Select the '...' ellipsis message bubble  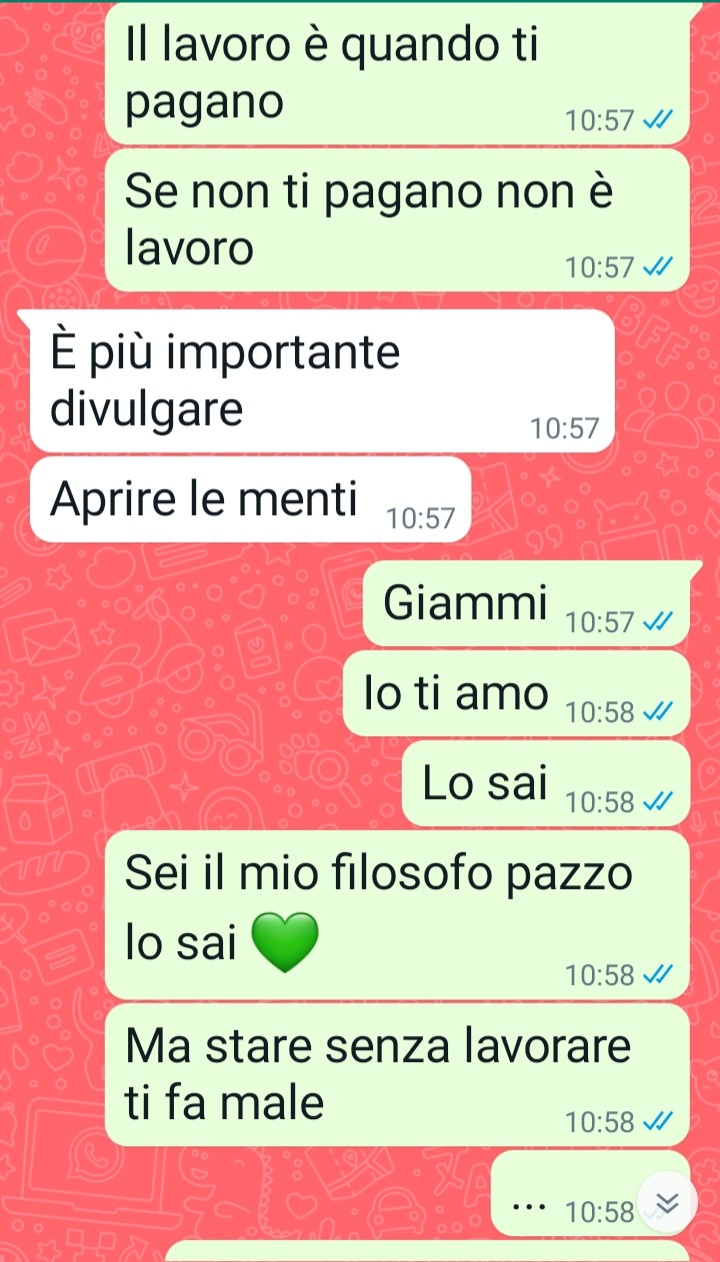coord(591,1193)
